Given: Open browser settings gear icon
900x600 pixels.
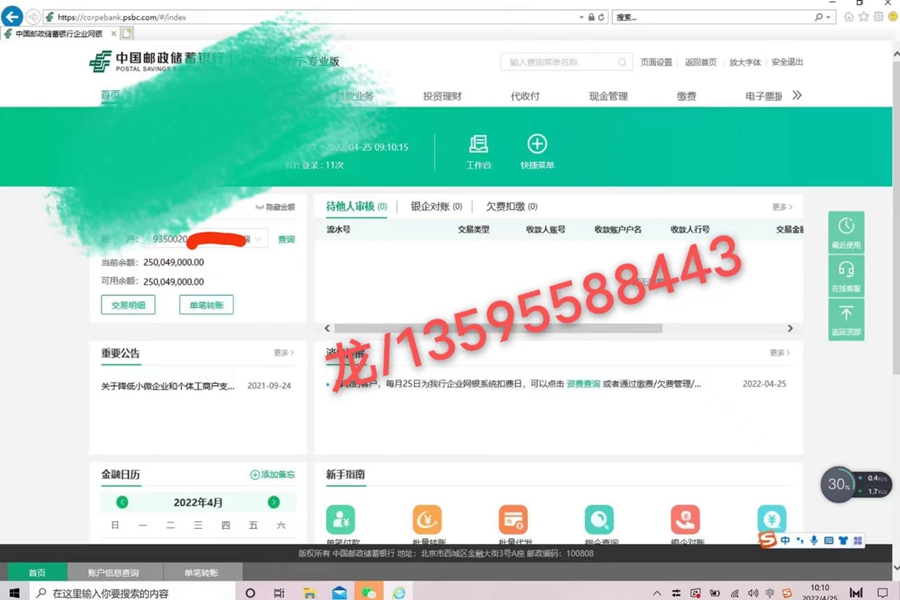Looking at the screenshot, I should (878, 17).
